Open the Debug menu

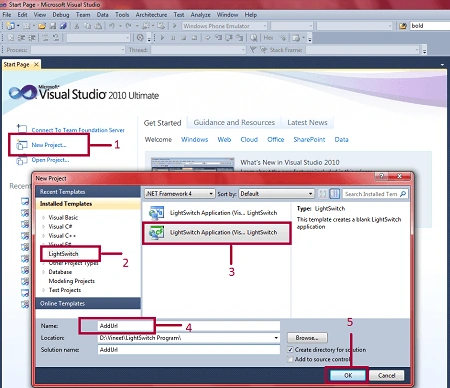click(x=61, y=15)
